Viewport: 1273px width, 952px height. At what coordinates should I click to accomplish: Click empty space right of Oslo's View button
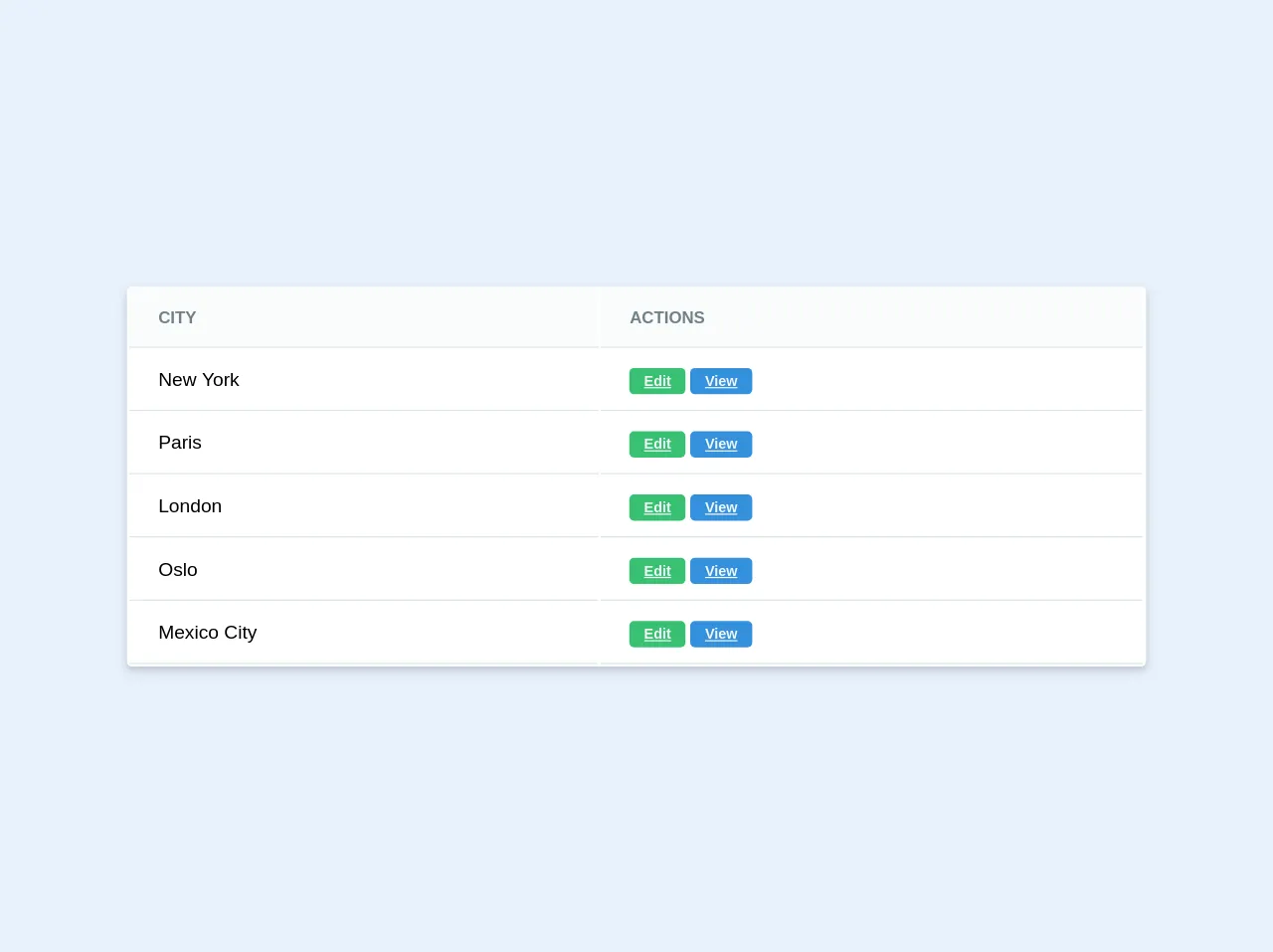click(945, 571)
